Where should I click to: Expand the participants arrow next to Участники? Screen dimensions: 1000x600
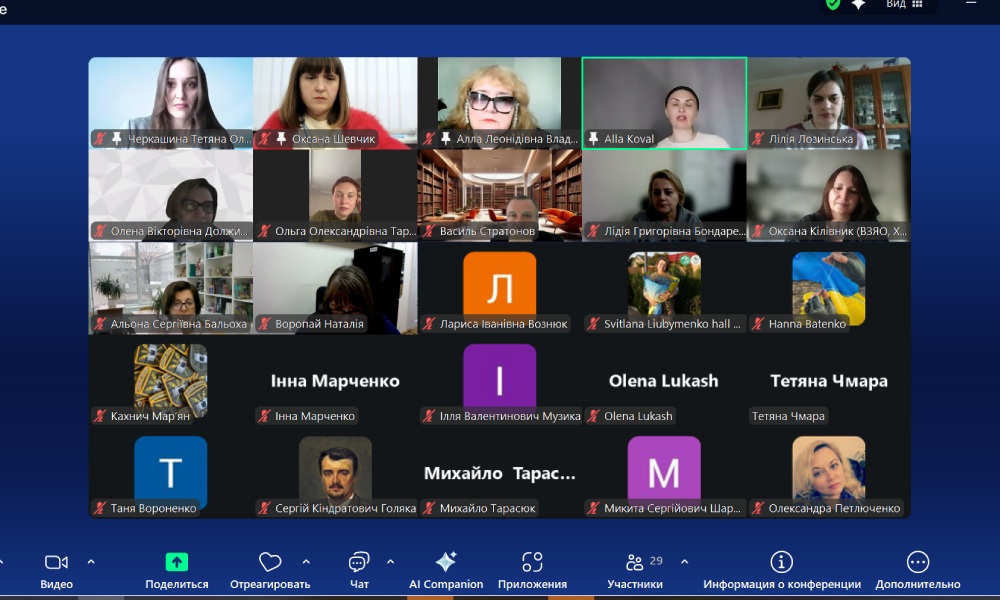click(684, 561)
